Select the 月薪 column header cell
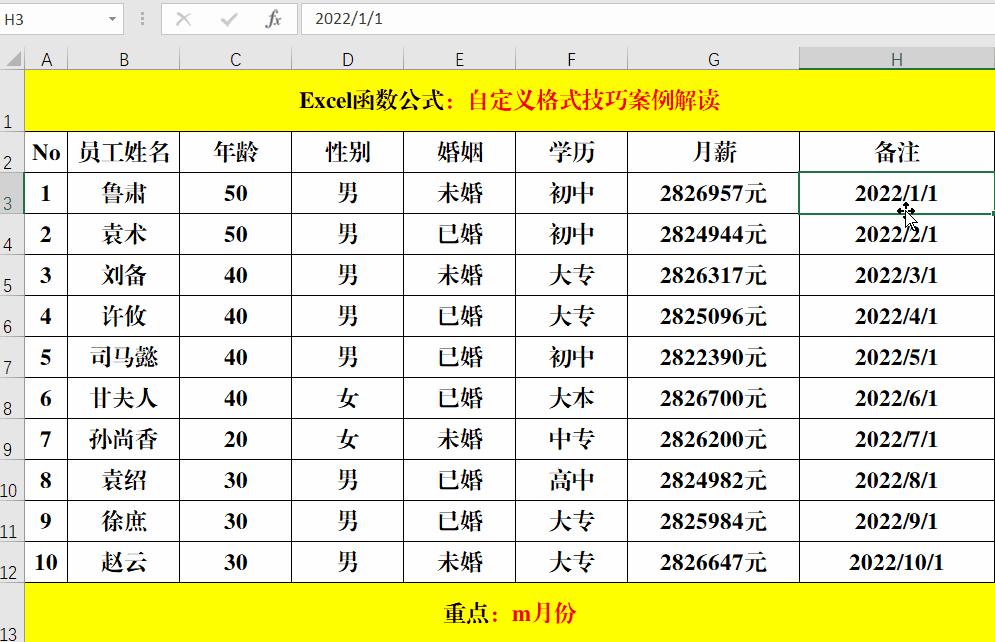The image size is (995, 642). [x=712, y=152]
